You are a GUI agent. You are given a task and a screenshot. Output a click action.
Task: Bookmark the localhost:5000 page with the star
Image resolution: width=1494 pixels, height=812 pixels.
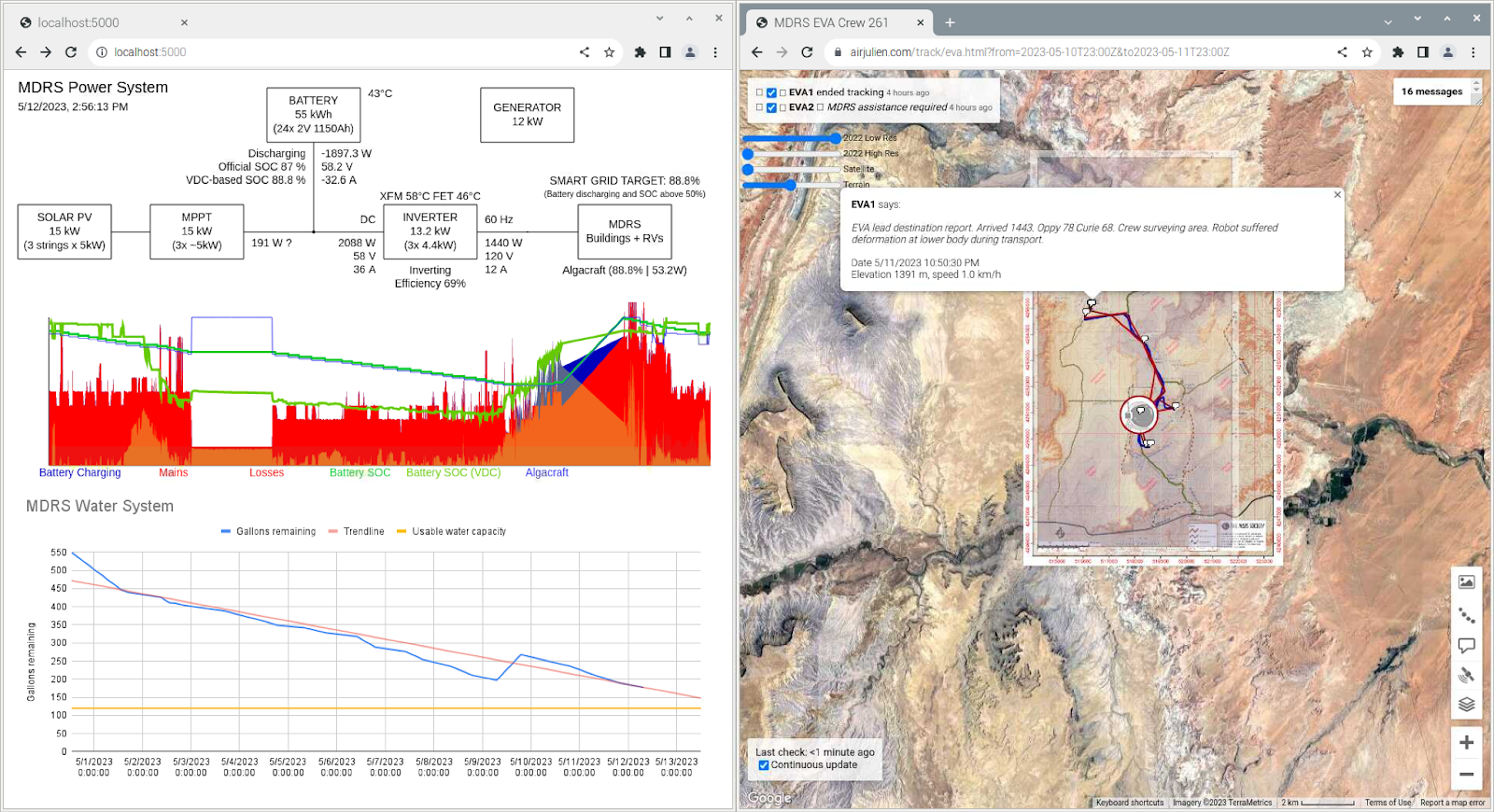610,52
